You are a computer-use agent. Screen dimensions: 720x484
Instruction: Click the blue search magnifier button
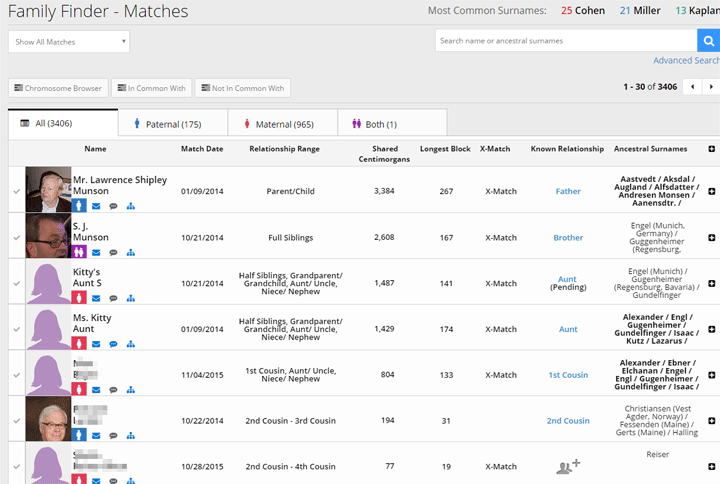coord(709,41)
